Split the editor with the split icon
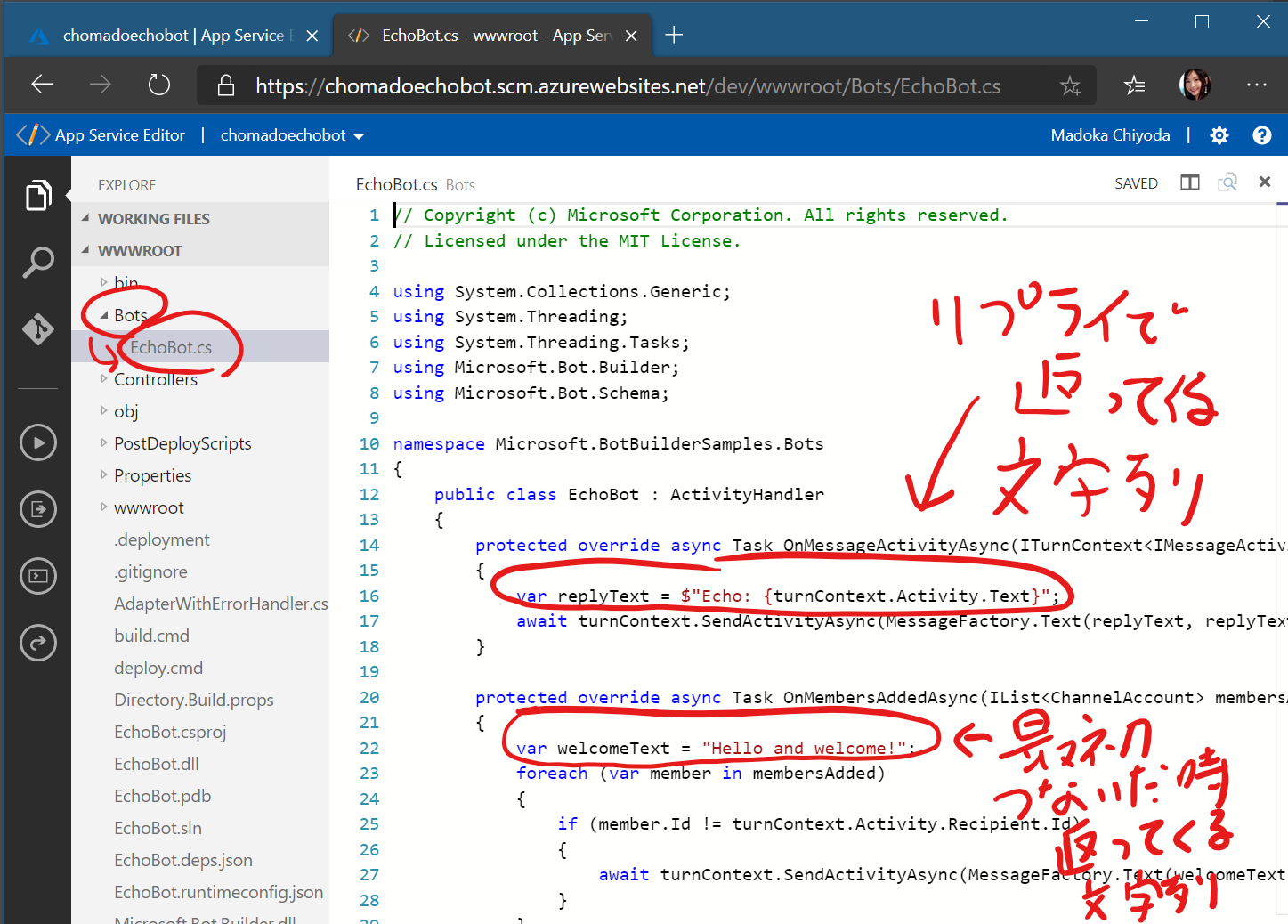Viewport: 1288px width, 924px height. (x=1189, y=182)
